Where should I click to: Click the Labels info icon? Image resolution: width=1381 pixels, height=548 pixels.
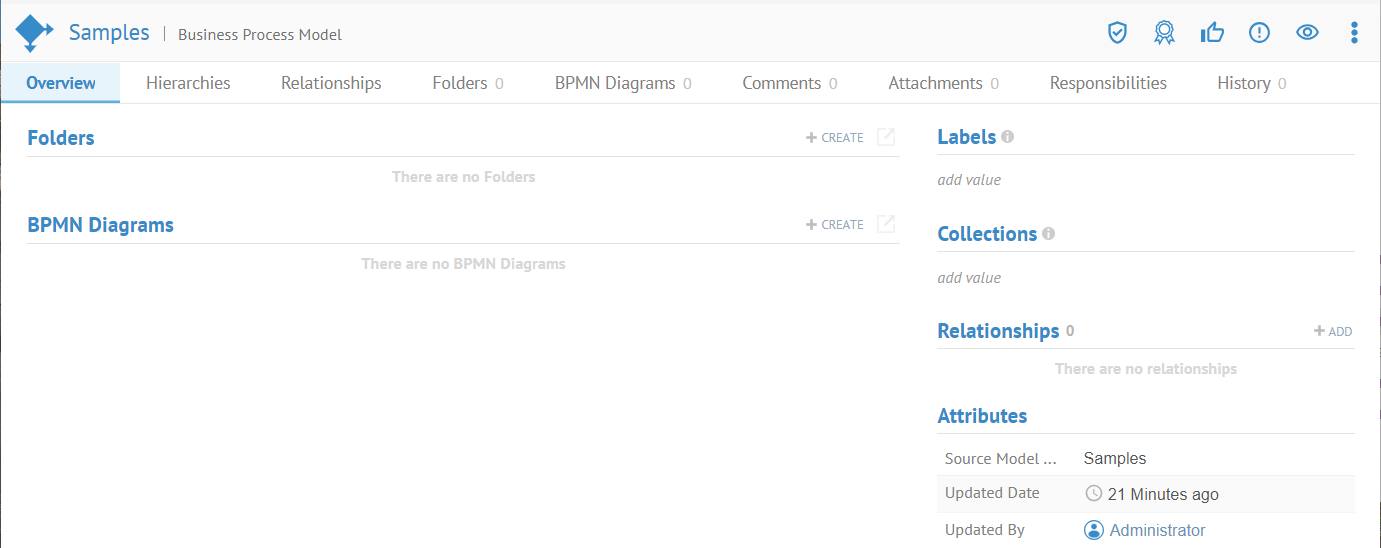[1007, 137]
